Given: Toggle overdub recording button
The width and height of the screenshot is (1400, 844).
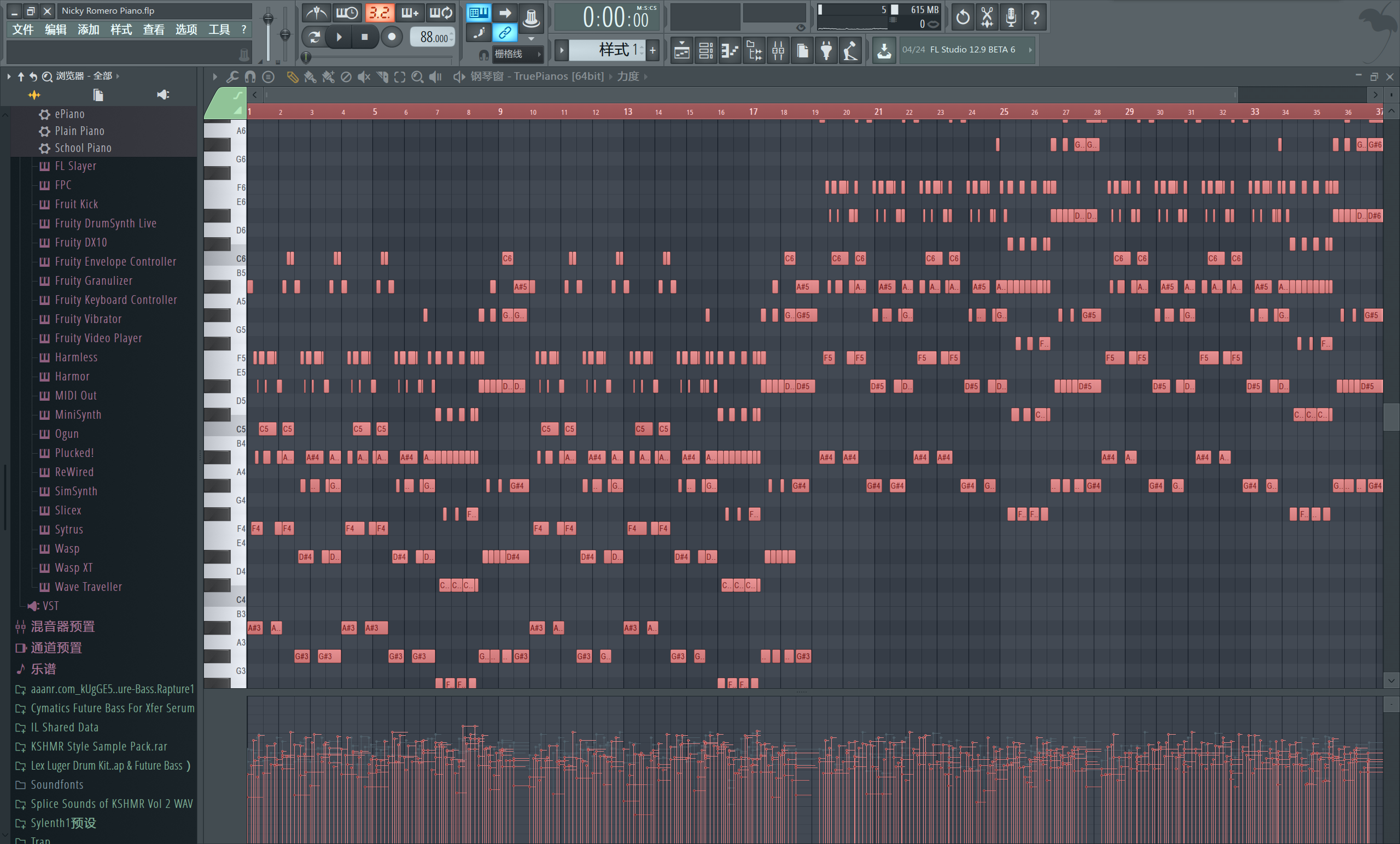Looking at the screenshot, I should click(x=409, y=13).
